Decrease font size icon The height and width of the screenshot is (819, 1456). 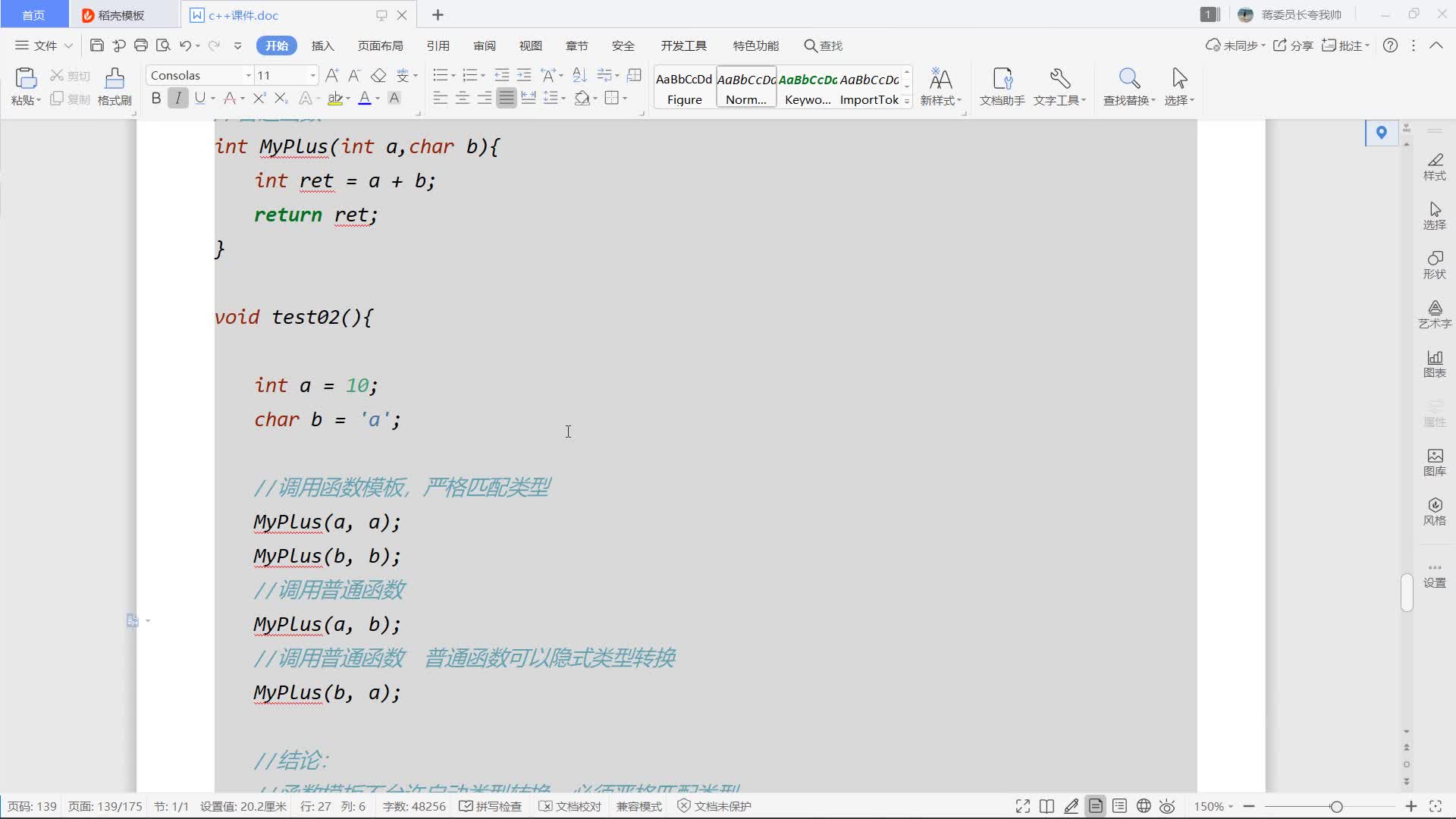point(354,75)
